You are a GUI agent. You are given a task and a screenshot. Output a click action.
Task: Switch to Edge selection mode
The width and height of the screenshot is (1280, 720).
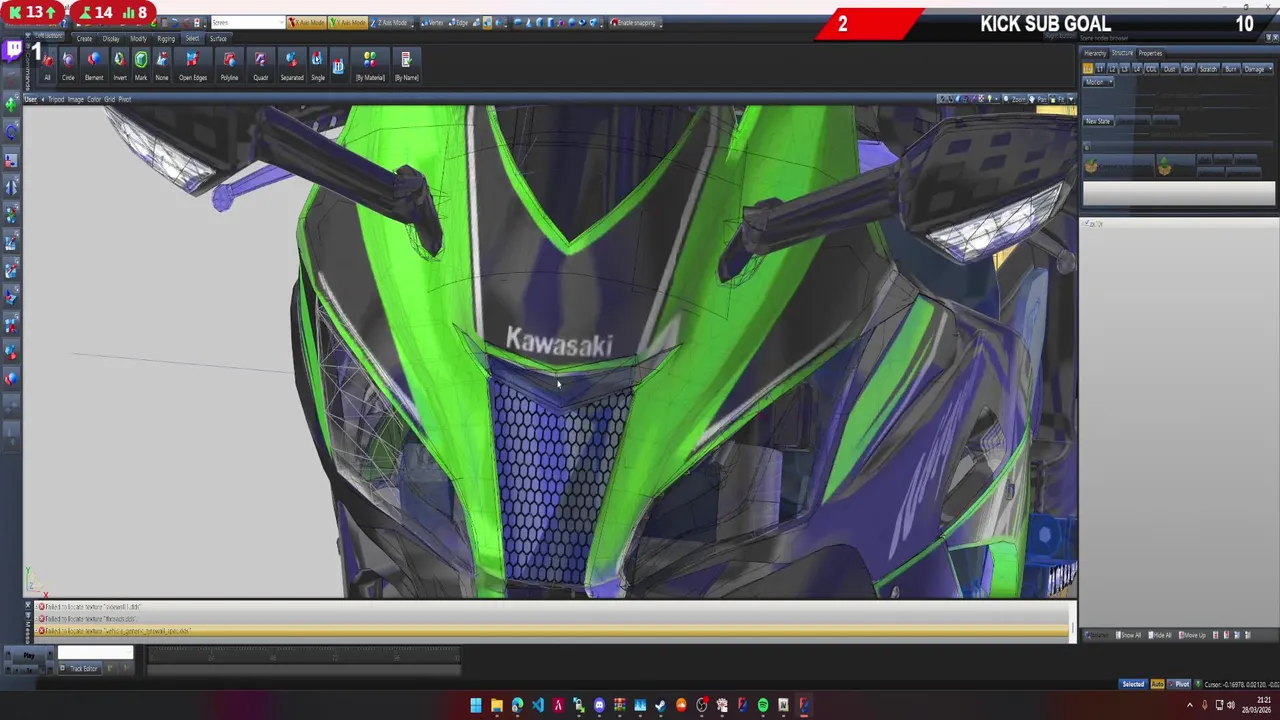pos(462,22)
